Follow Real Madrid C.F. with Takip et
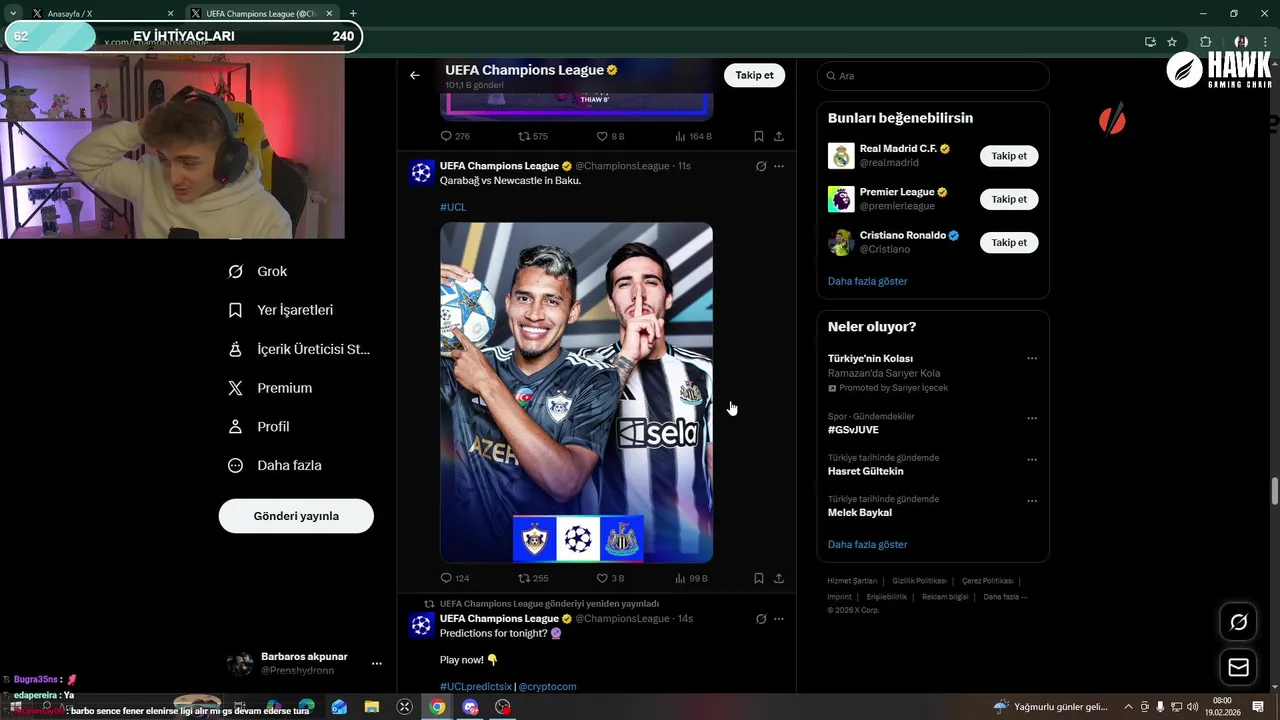Image resolution: width=1280 pixels, height=720 pixels. click(x=1009, y=156)
